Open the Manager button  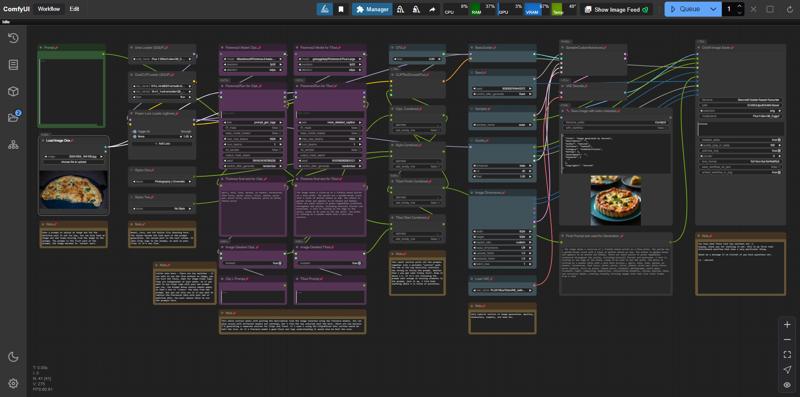tap(372, 9)
